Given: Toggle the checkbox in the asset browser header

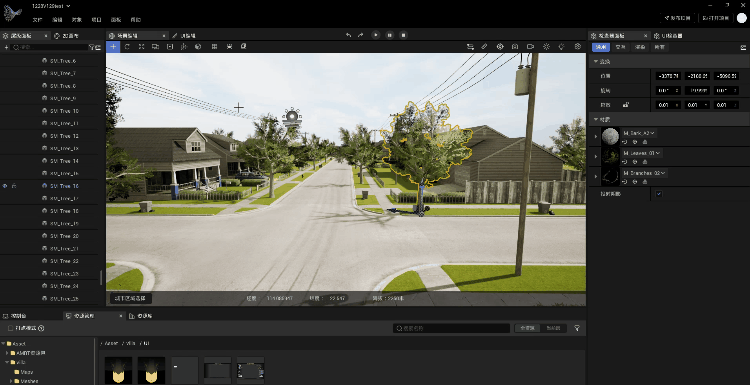Looking at the screenshot, I should point(11,328).
